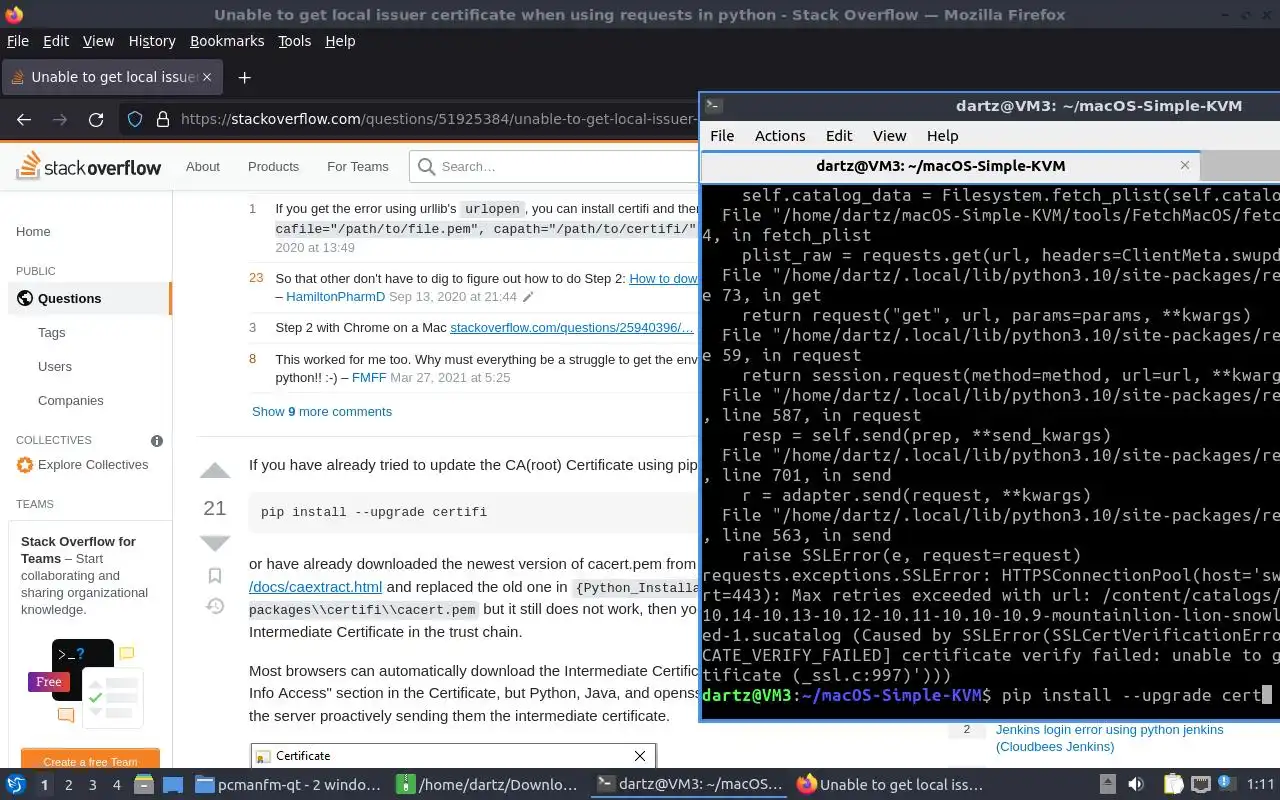Image resolution: width=1280 pixels, height=800 pixels.
Task: Open Companies in left sidebar
Action: pos(71,400)
